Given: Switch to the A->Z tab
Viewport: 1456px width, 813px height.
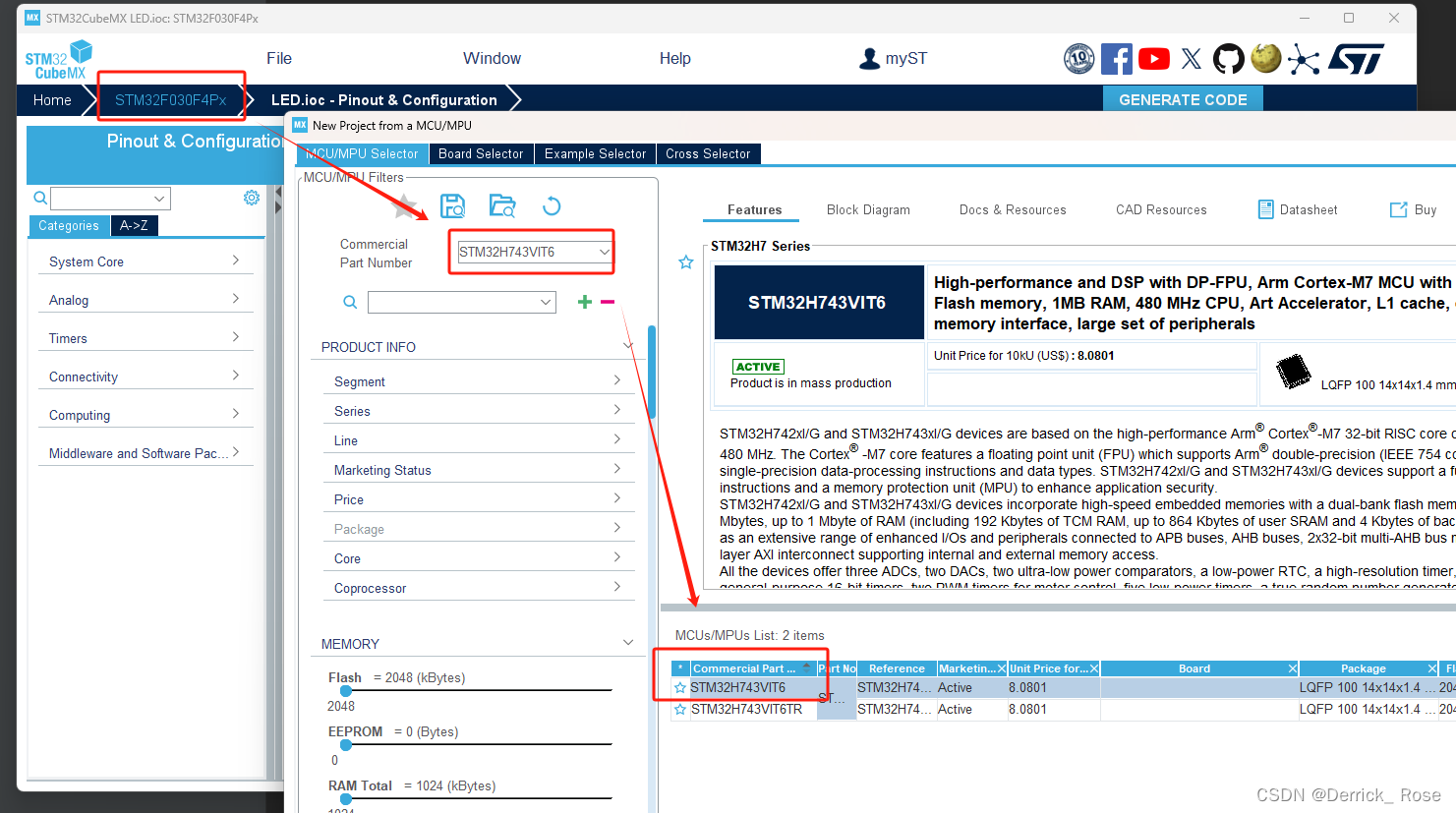Looking at the screenshot, I should coord(134,226).
